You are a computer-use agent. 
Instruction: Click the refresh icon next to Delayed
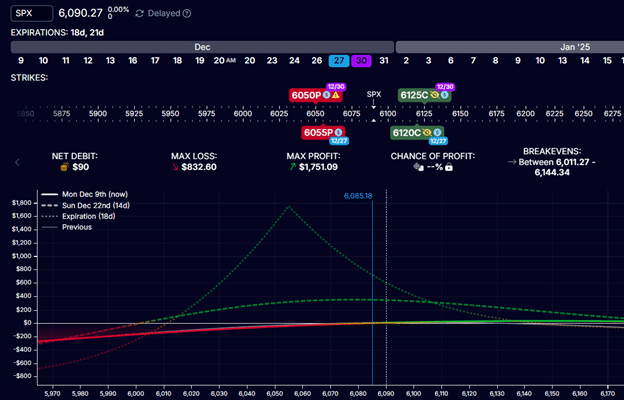(138, 13)
